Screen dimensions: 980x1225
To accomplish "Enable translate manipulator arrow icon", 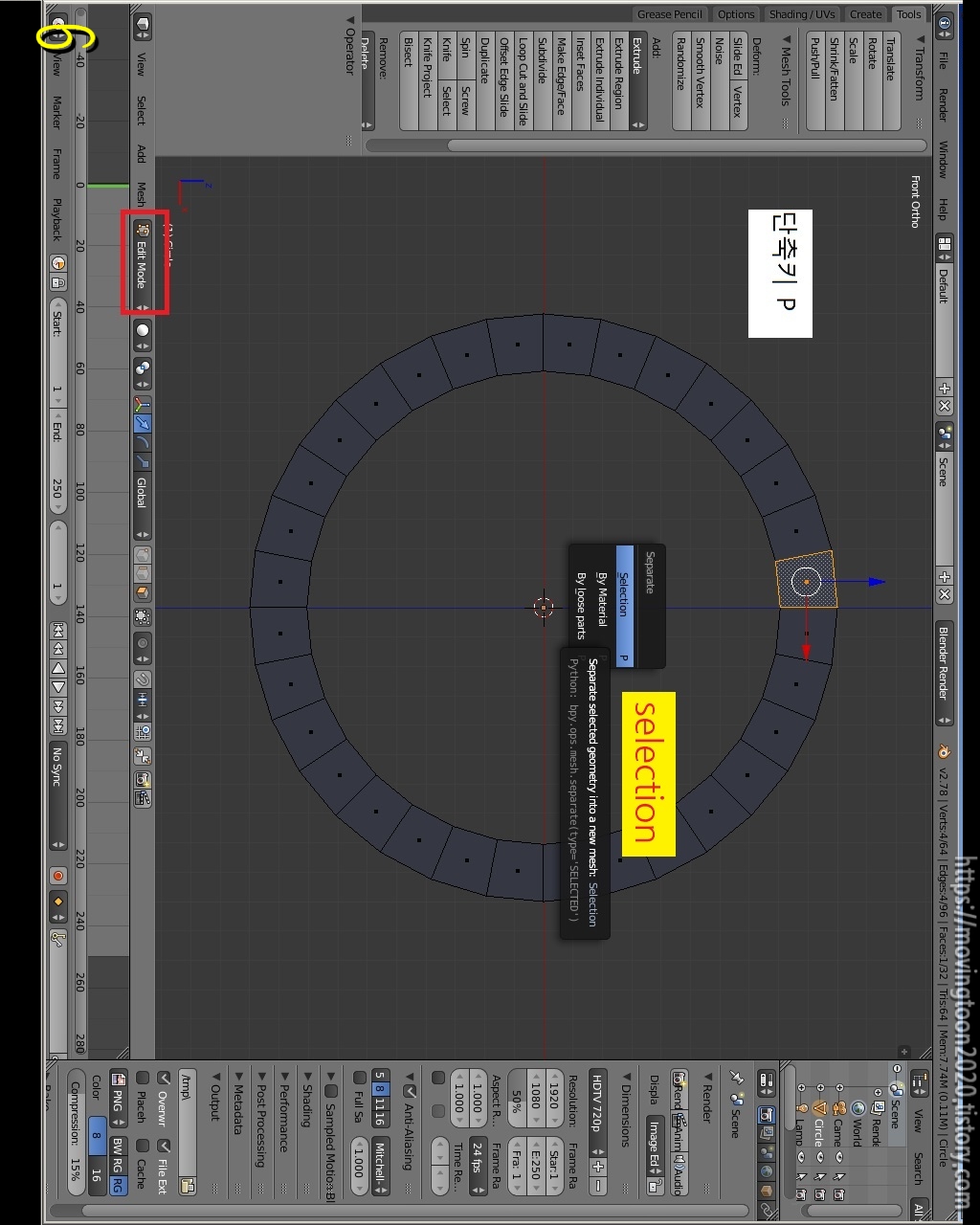I will click(x=143, y=423).
